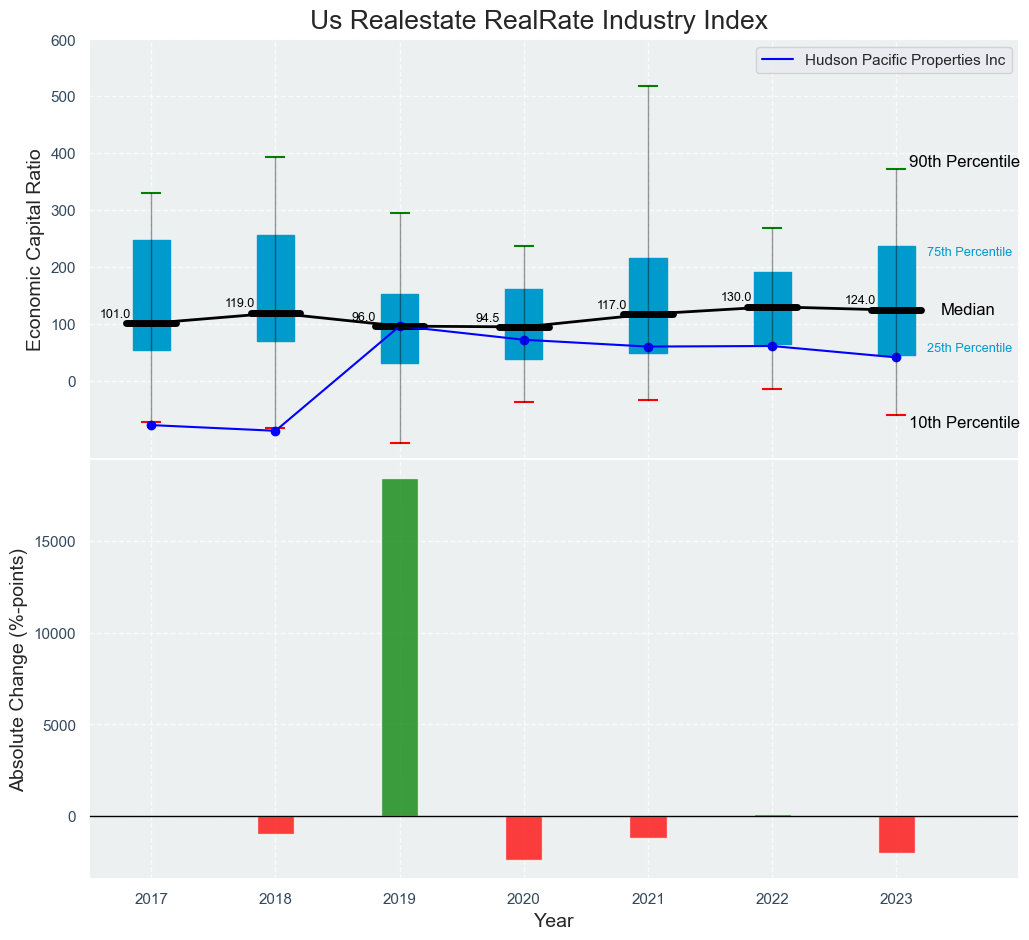
Task: Click the Median annotation text at right
Action: click(967, 311)
